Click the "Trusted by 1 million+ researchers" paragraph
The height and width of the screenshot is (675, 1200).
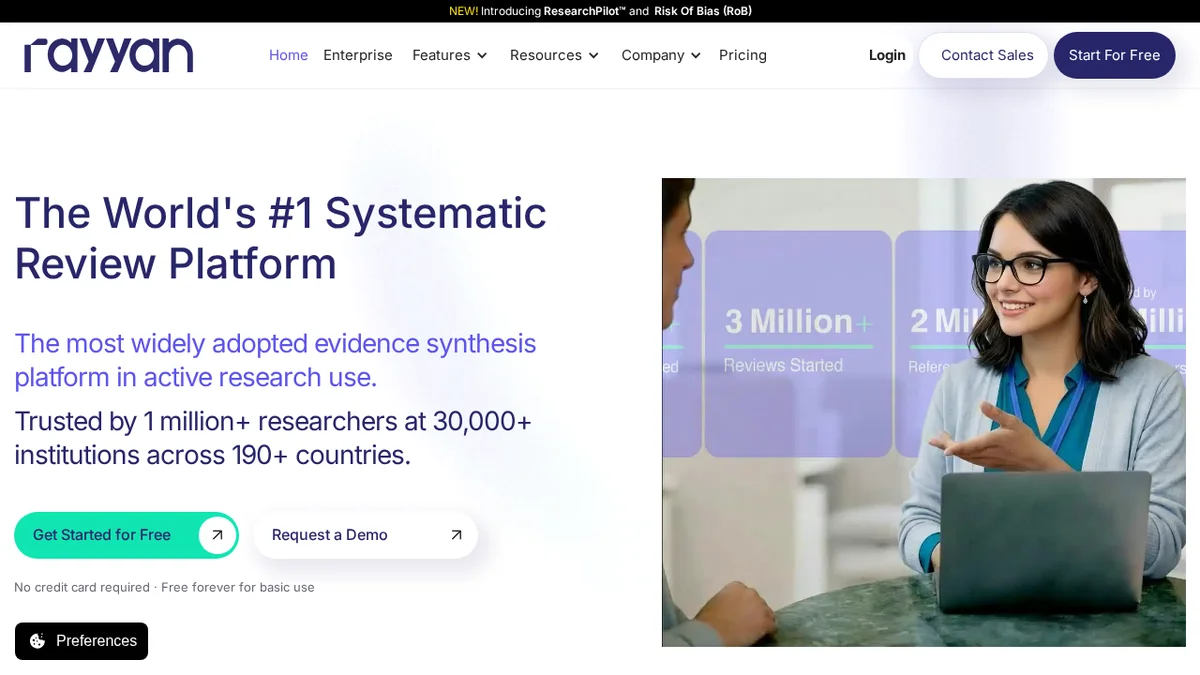(x=273, y=438)
